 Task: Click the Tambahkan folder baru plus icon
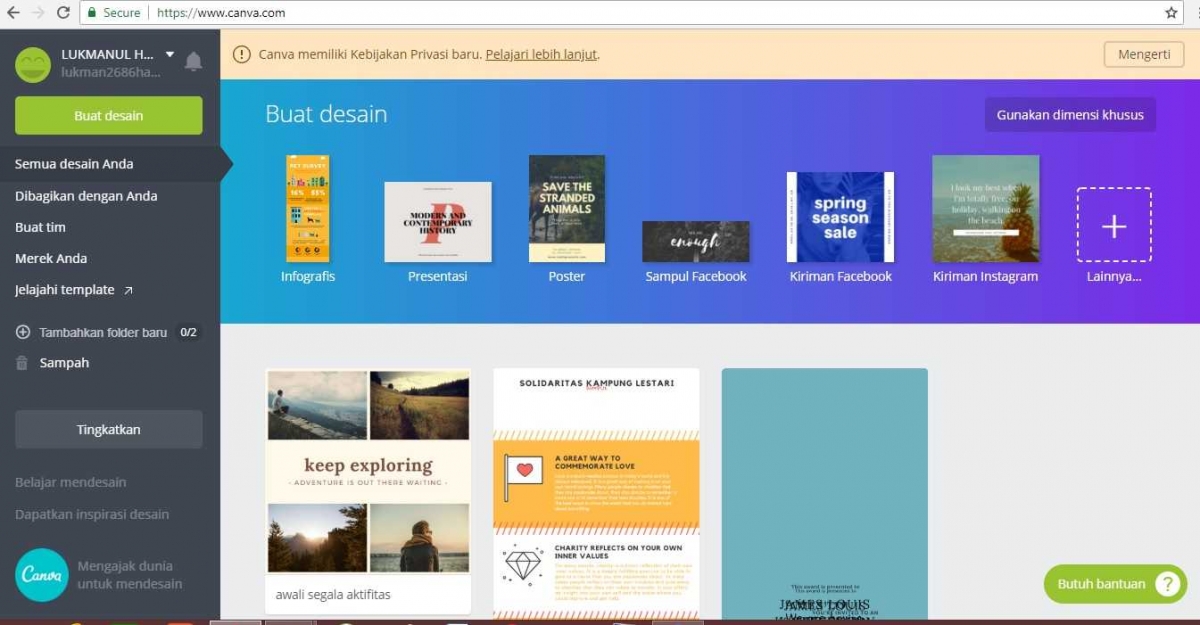pyautogui.click(x=23, y=332)
